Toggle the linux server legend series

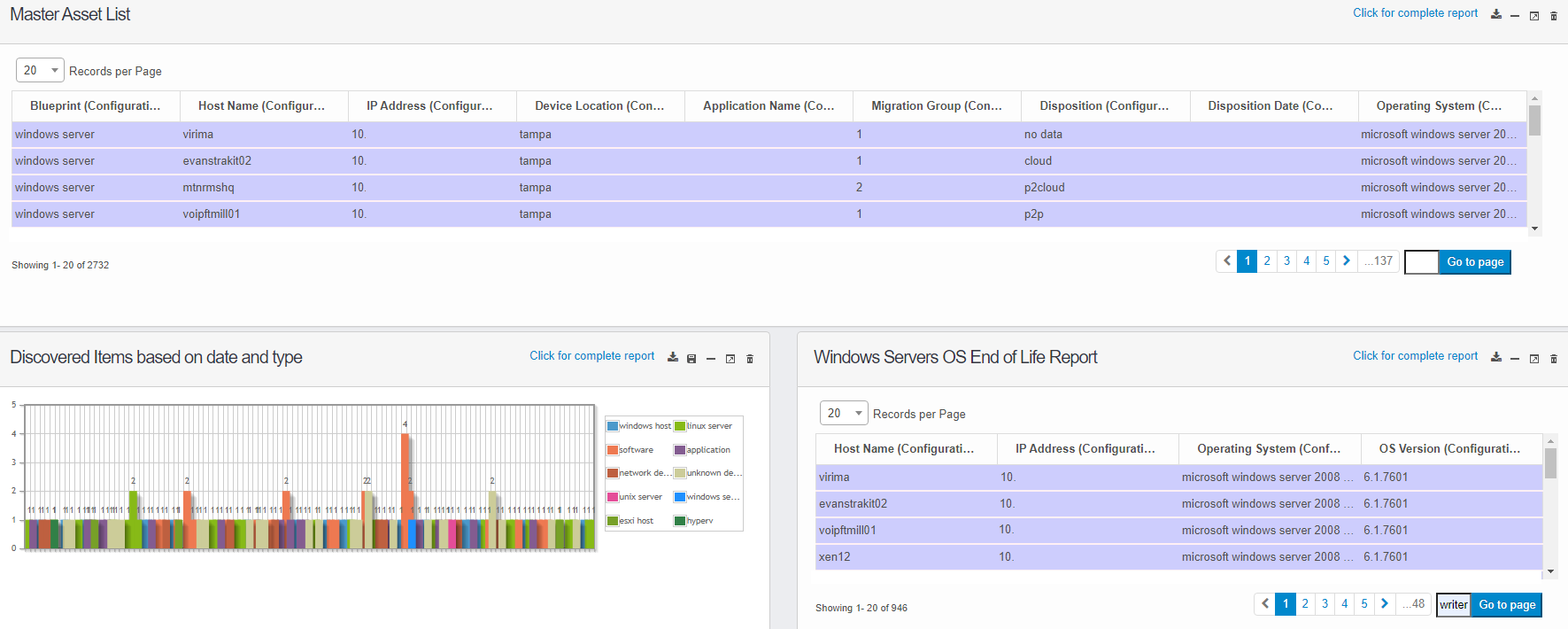708,426
